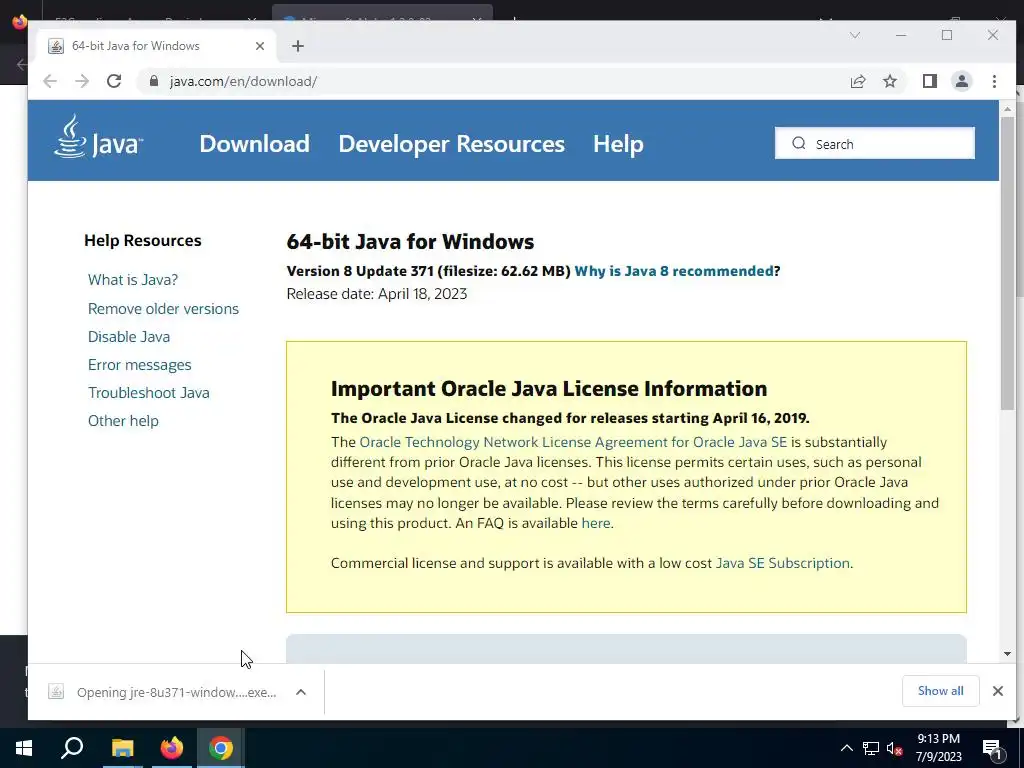This screenshot has height=768, width=1024.
Task: Share this page from the address bar
Action: tap(857, 81)
